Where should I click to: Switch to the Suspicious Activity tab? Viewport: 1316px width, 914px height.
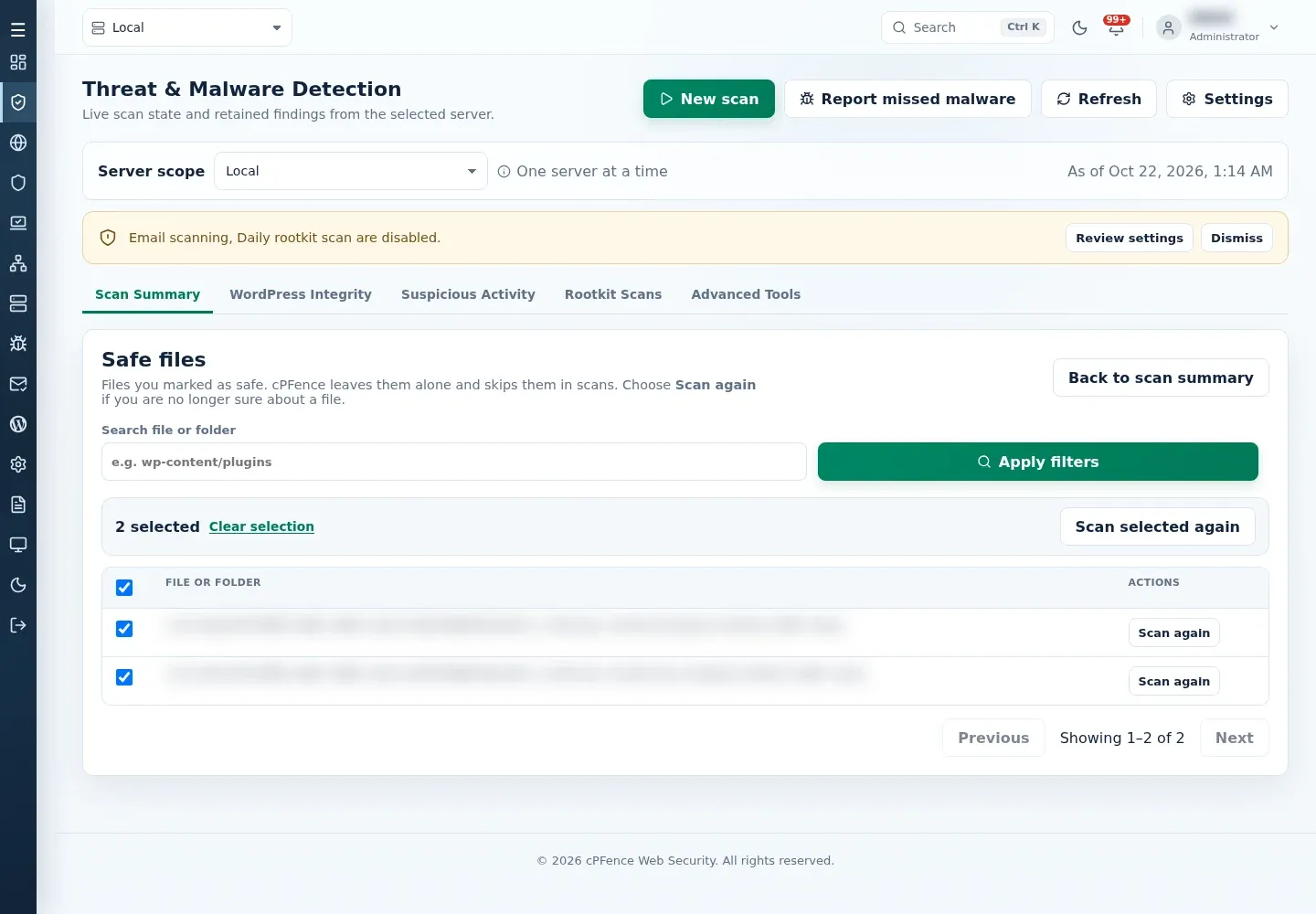pyautogui.click(x=468, y=294)
